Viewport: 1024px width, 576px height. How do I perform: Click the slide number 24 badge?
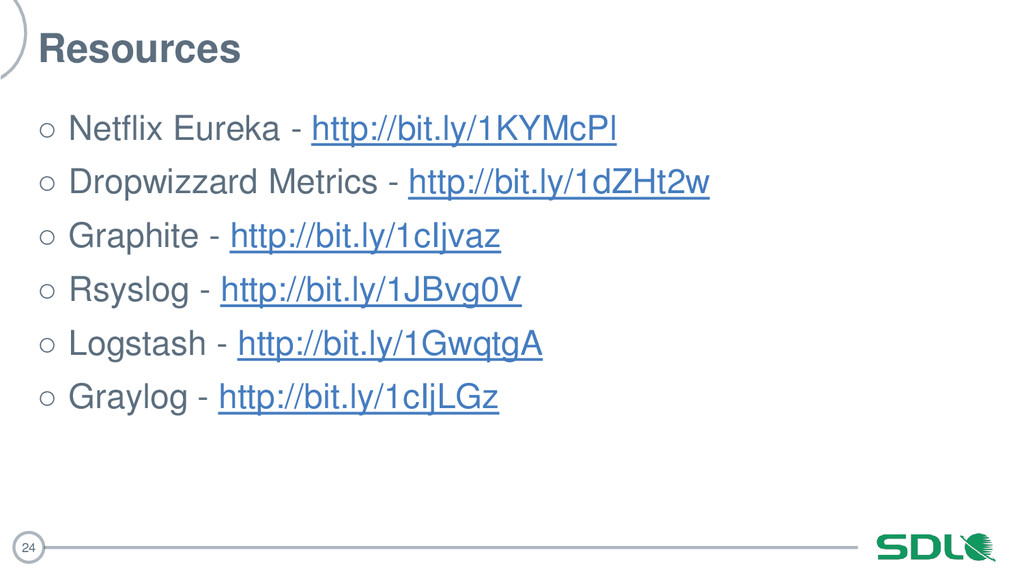[28, 547]
